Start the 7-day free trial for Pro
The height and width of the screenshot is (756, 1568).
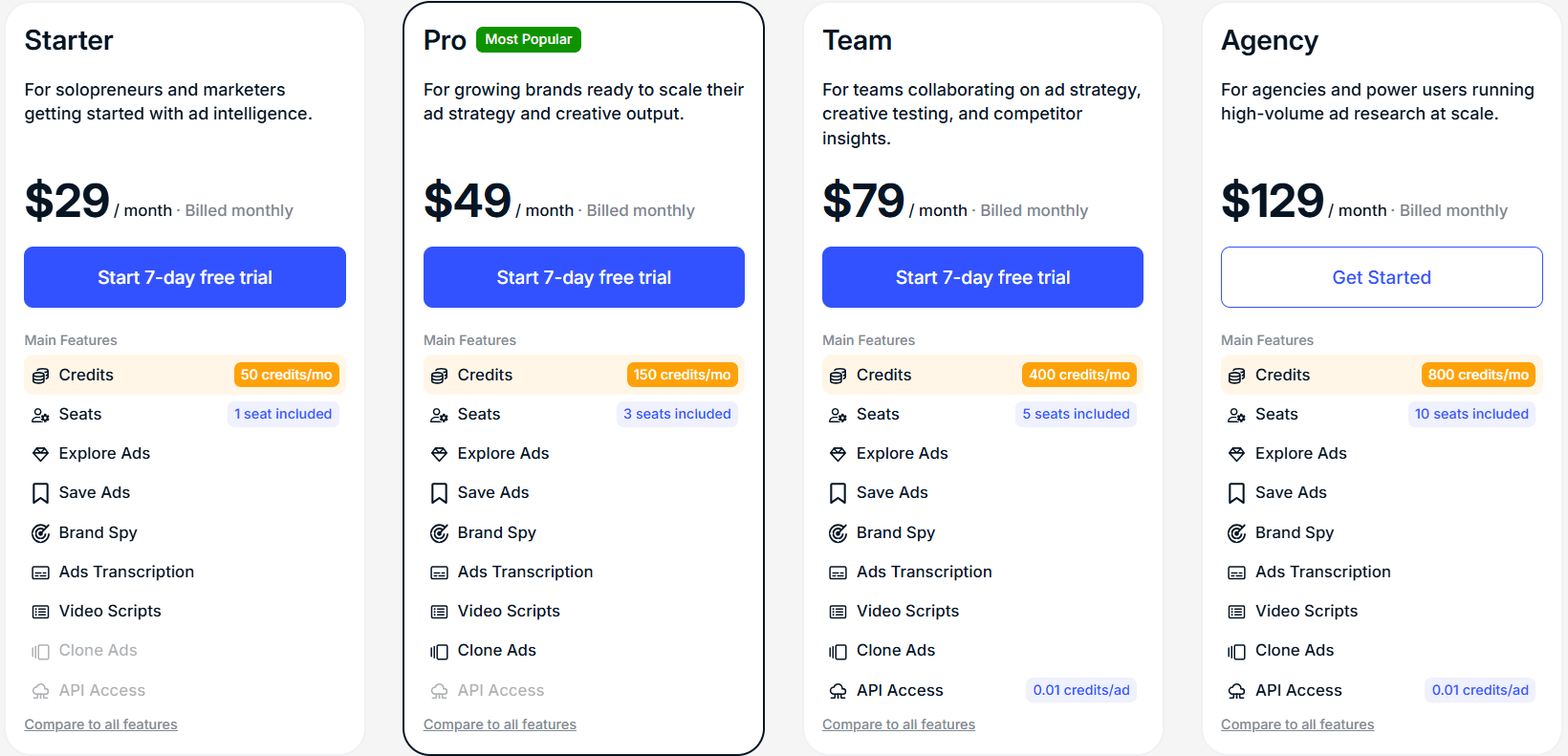tap(583, 277)
